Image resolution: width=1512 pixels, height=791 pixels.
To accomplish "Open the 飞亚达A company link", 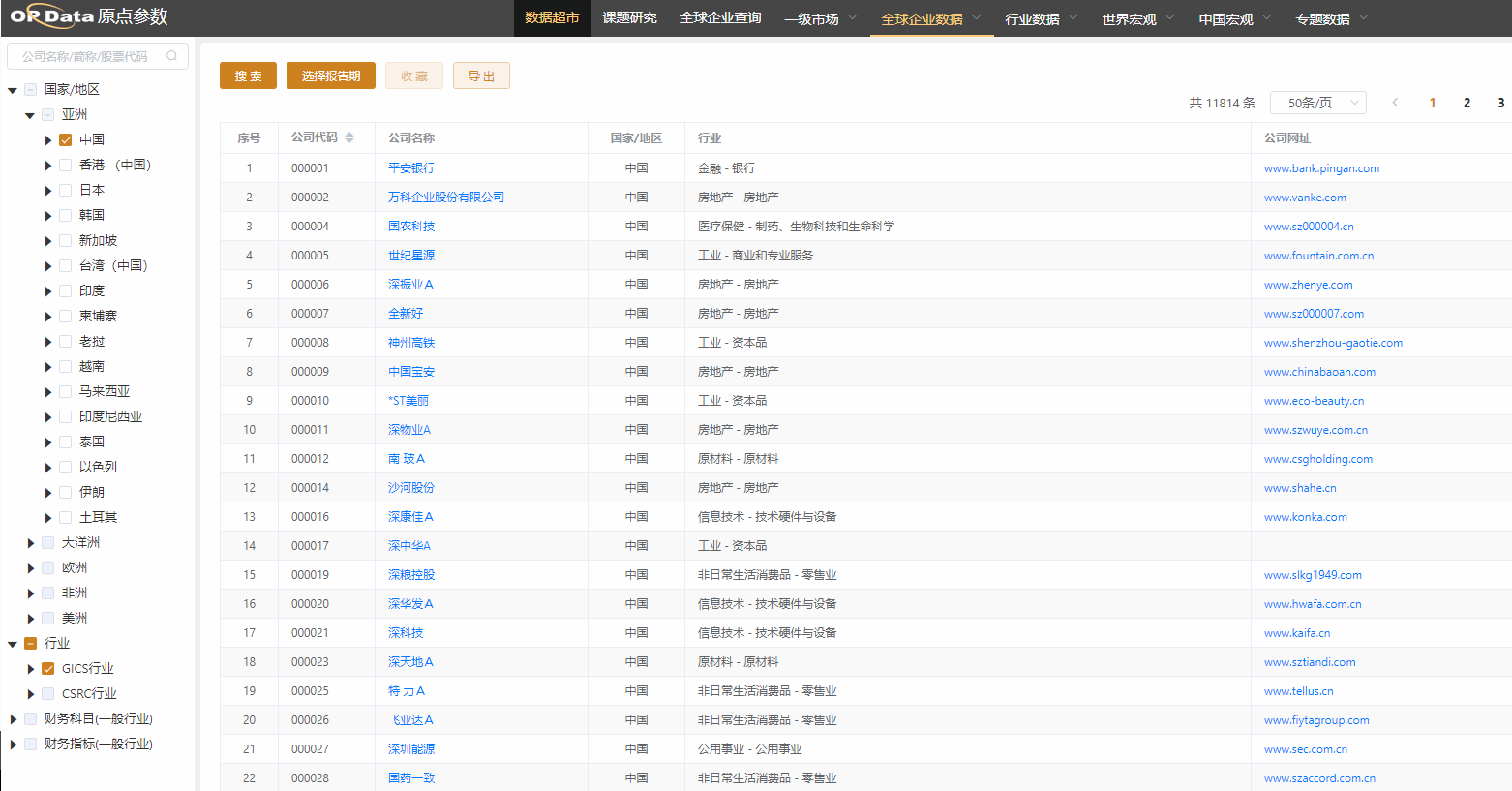I will pos(410,720).
